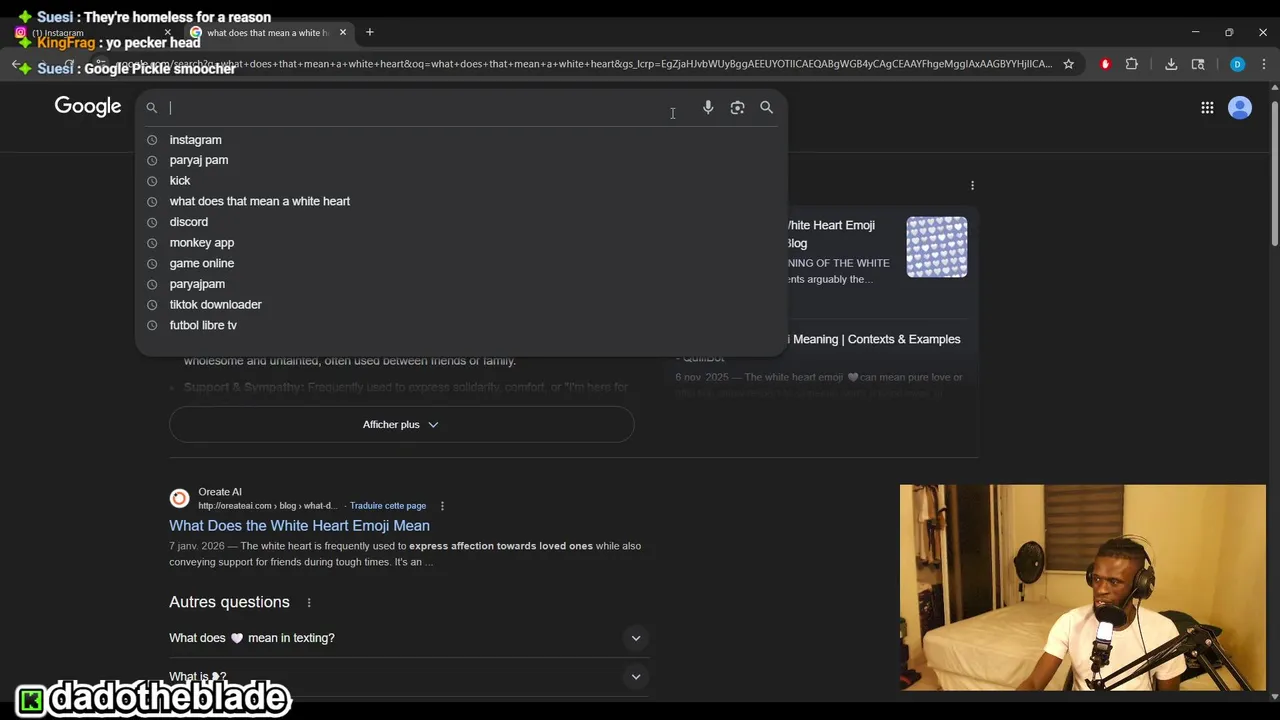Go to the Google logo homepage
Image resolution: width=1280 pixels, height=720 pixels.
pos(88,106)
